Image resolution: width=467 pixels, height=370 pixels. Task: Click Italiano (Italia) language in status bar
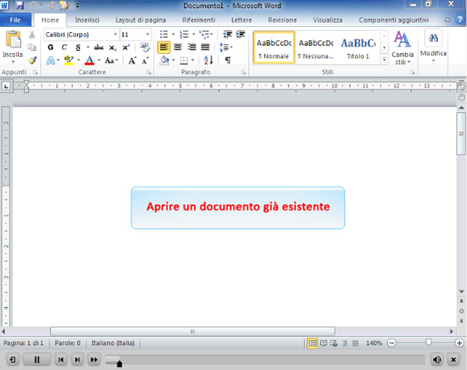pyautogui.click(x=113, y=343)
